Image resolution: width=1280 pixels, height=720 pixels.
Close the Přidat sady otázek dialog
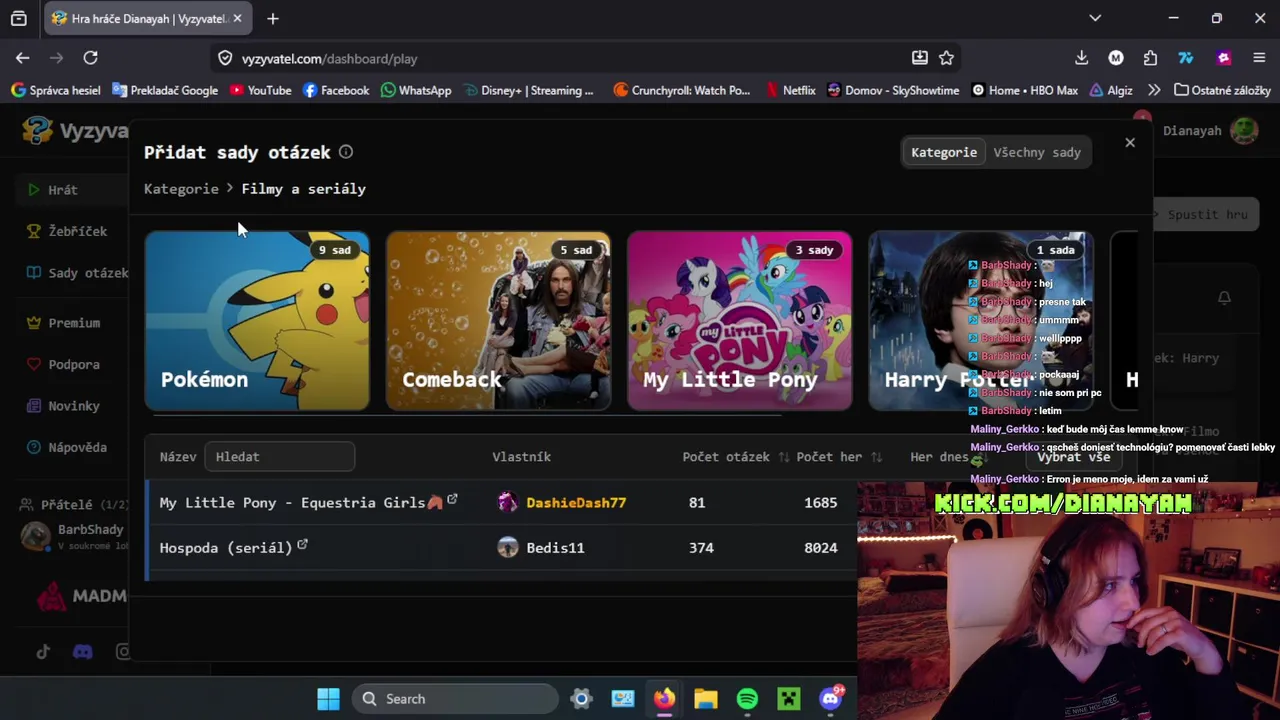(1130, 142)
